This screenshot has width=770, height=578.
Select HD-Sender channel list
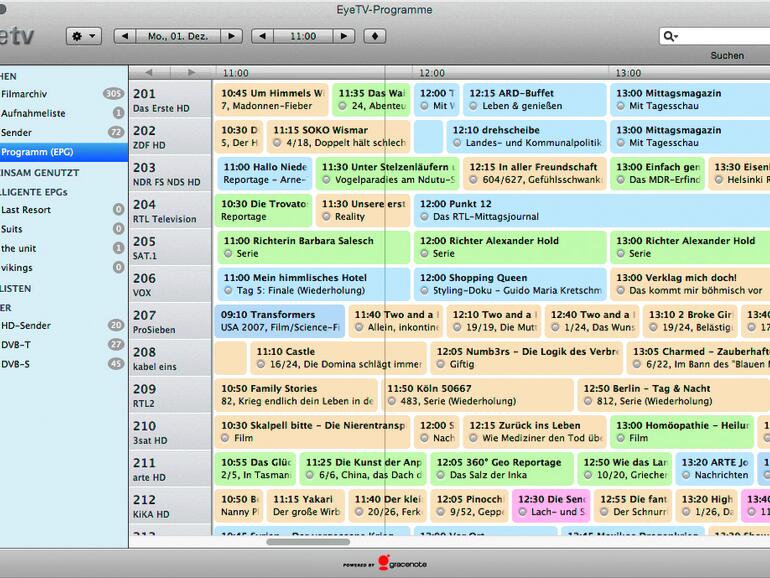[64, 325]
